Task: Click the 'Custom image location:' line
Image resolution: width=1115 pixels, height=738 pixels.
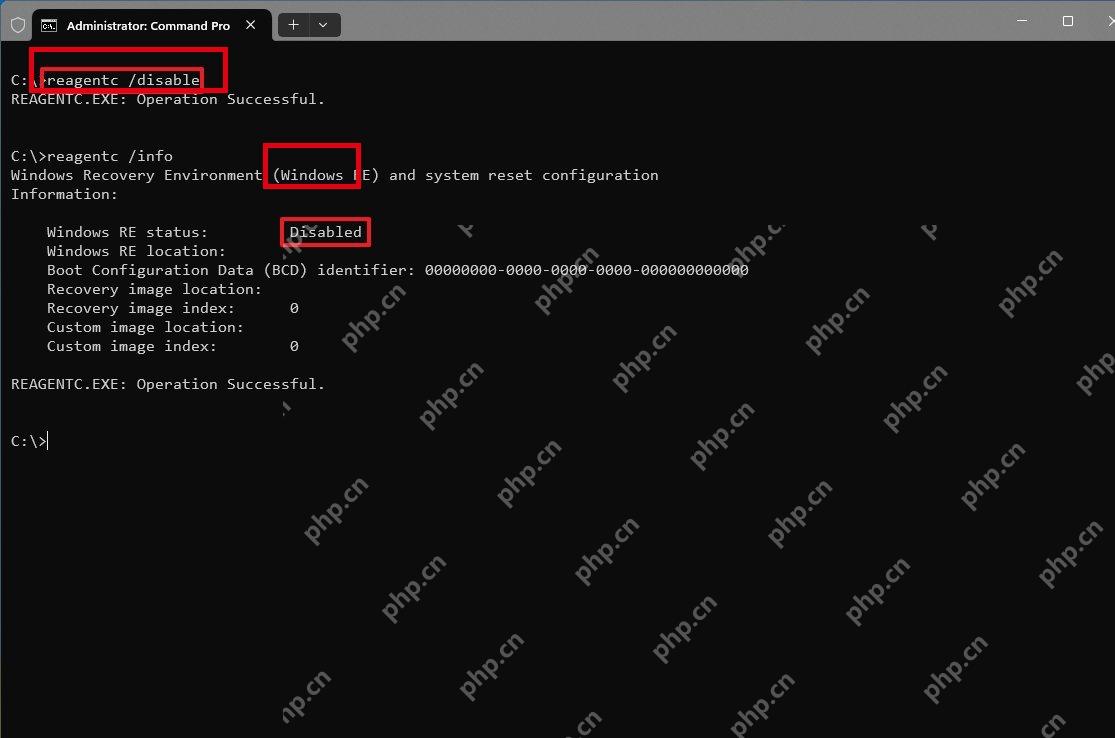Action: tap(145, 327)
